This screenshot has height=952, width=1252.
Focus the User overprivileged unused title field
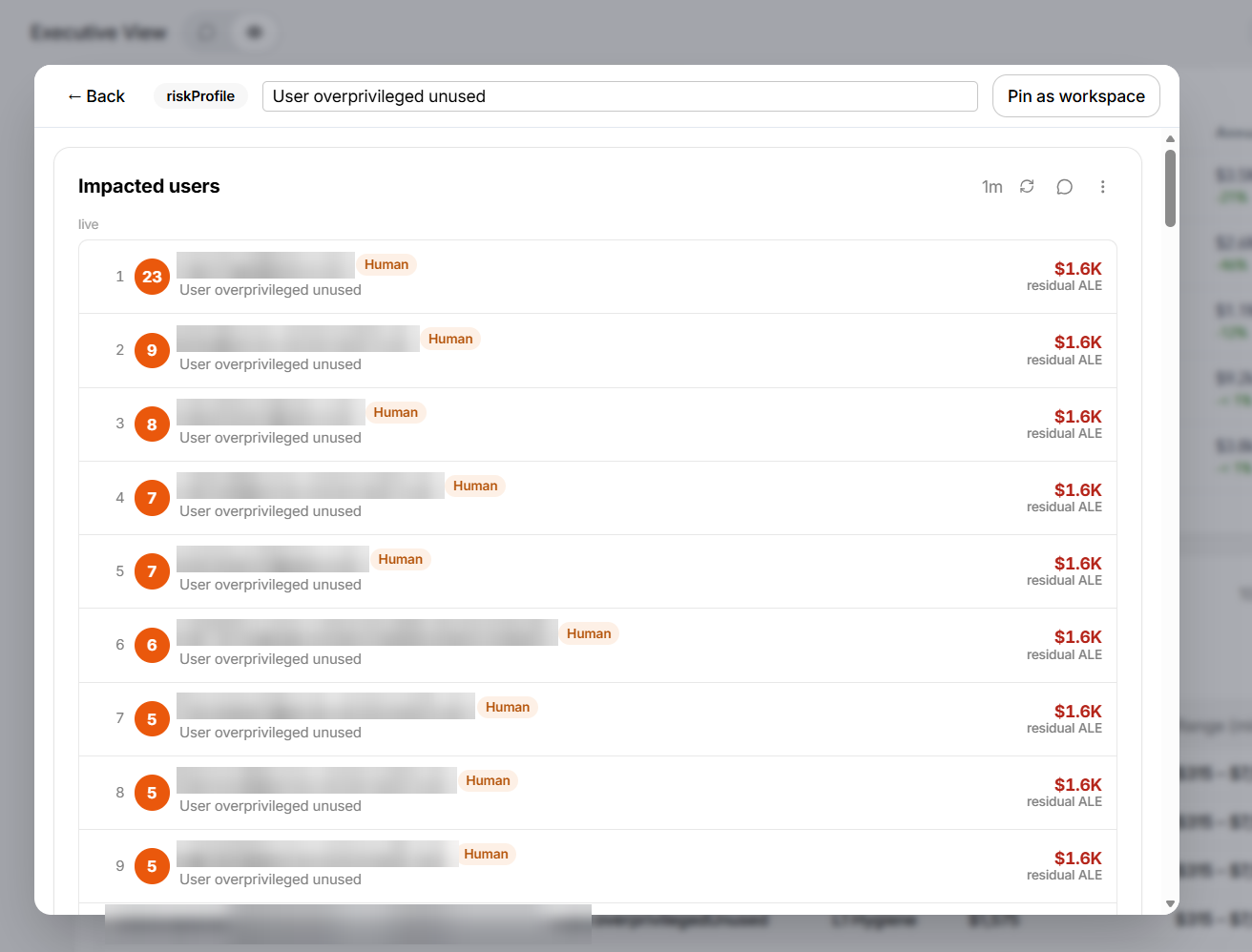620,96
